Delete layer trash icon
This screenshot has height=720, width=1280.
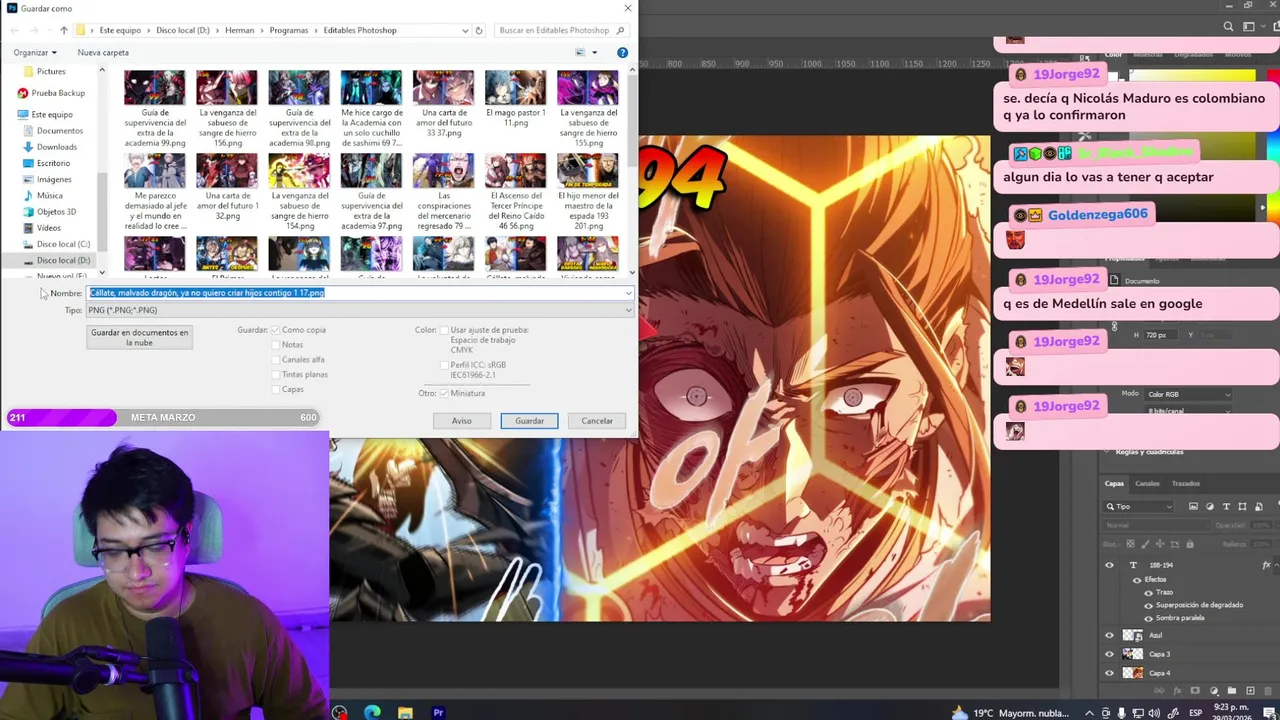(x=1267, y=691)
